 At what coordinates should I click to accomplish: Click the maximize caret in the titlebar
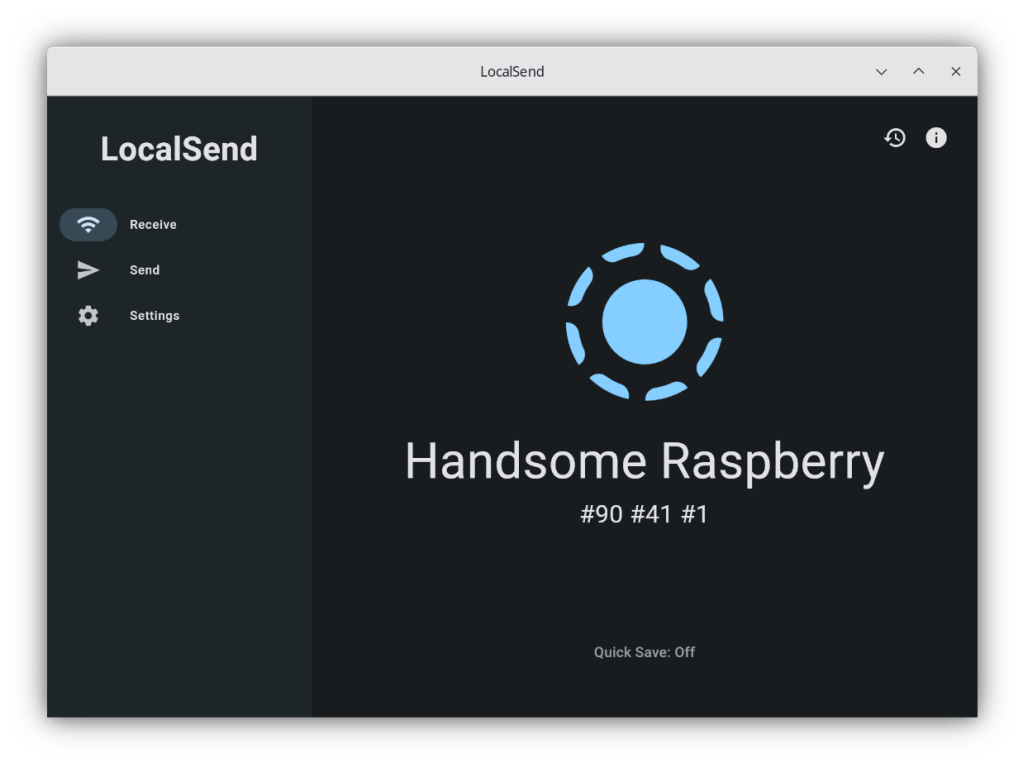[917, 71]
